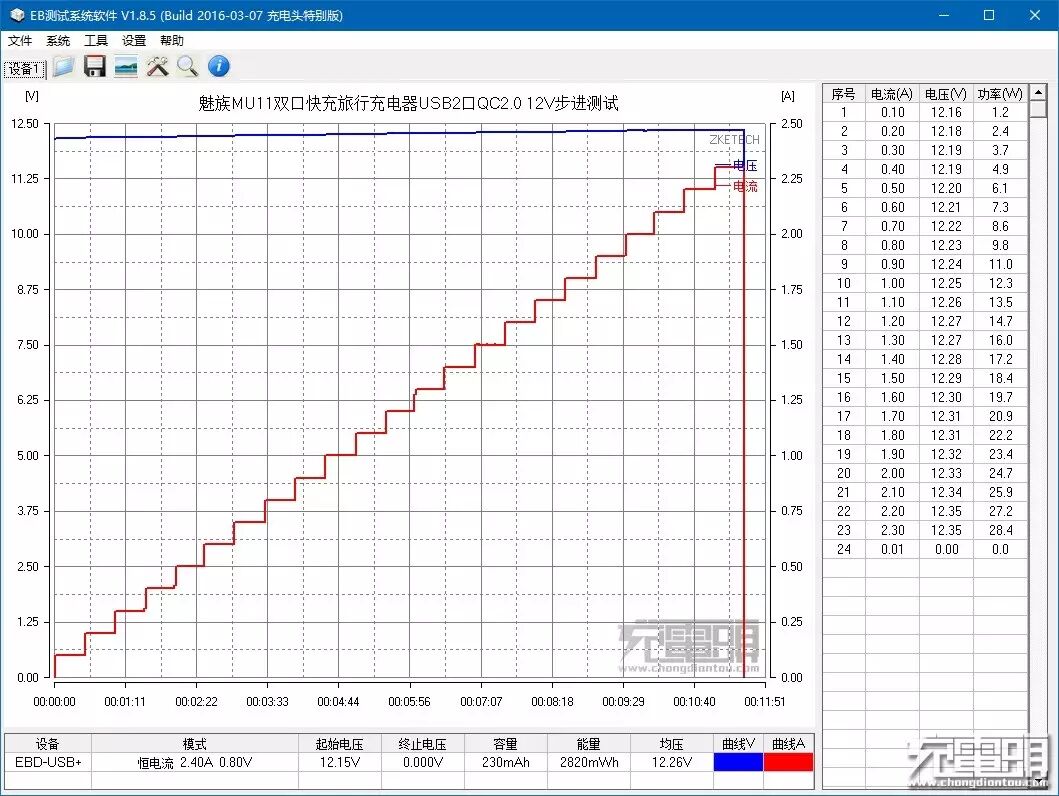Screen dimensions: 1059x796
Task: Open the 文件 menu
Action: pyautogui.click(x=20, y=41)
